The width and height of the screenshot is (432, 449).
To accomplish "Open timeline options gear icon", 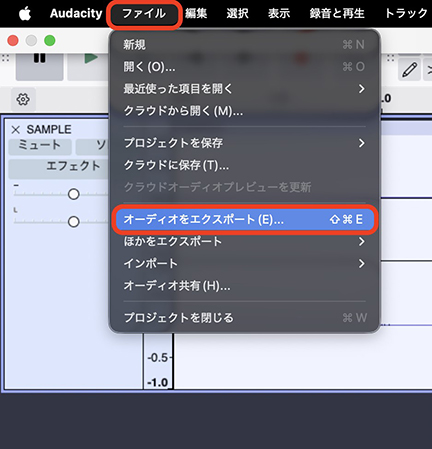I will tap(23, 99).
